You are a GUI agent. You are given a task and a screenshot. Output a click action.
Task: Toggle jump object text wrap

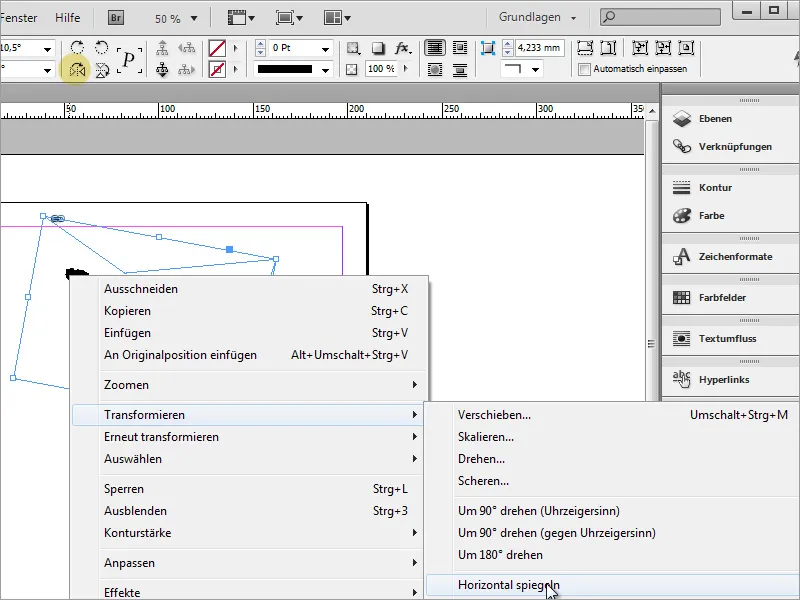pos(460,70)
